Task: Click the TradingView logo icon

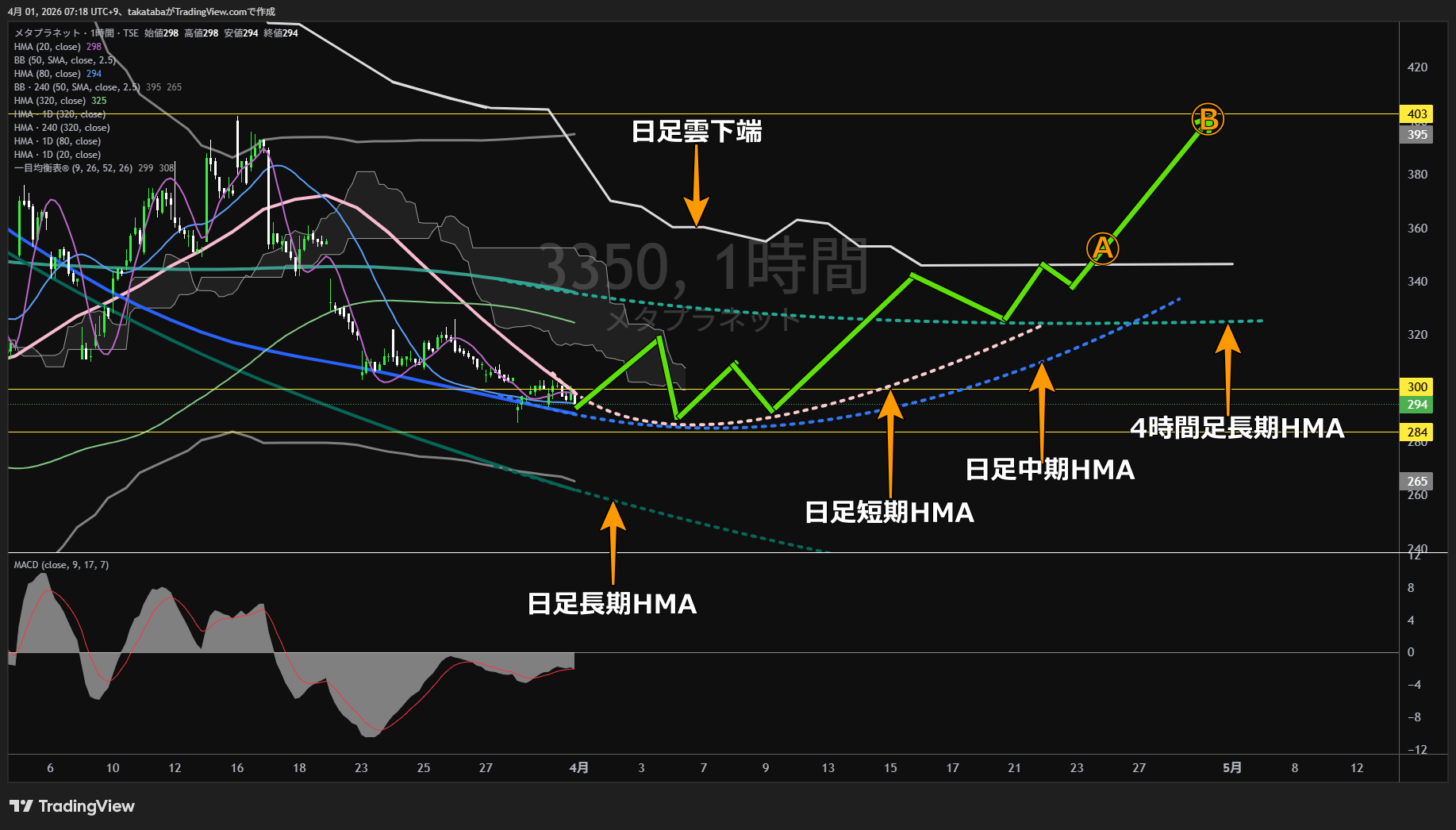Action: 21,806
